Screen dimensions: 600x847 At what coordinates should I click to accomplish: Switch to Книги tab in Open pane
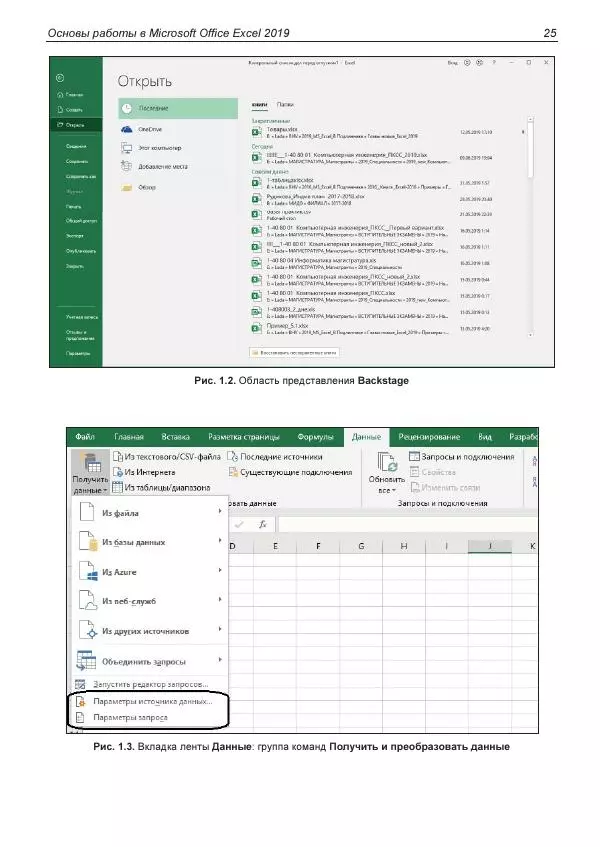pyautogui.click(x=259, y=104)
